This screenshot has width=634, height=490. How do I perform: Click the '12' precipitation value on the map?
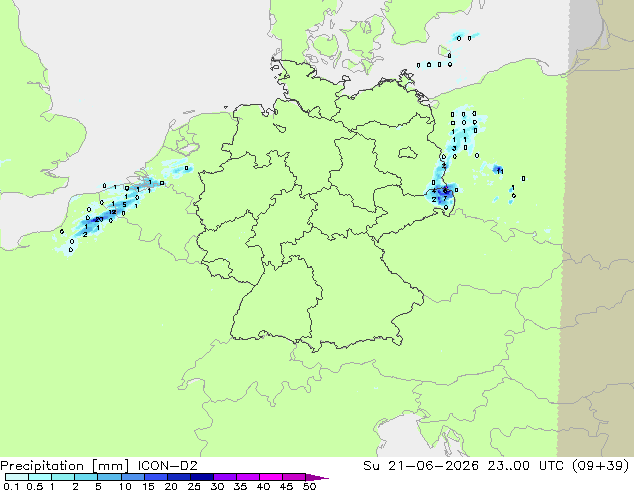click(x=112, y=212)
